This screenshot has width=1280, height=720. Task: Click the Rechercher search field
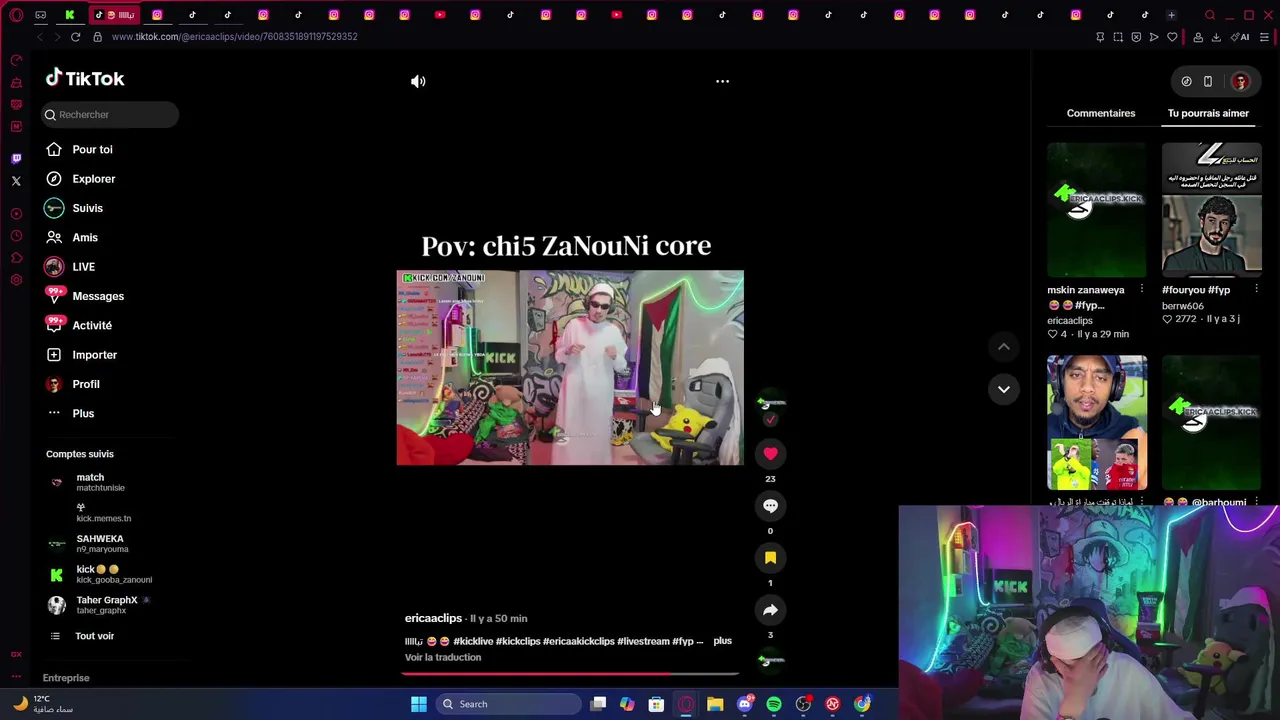click(x=110, y=114)
